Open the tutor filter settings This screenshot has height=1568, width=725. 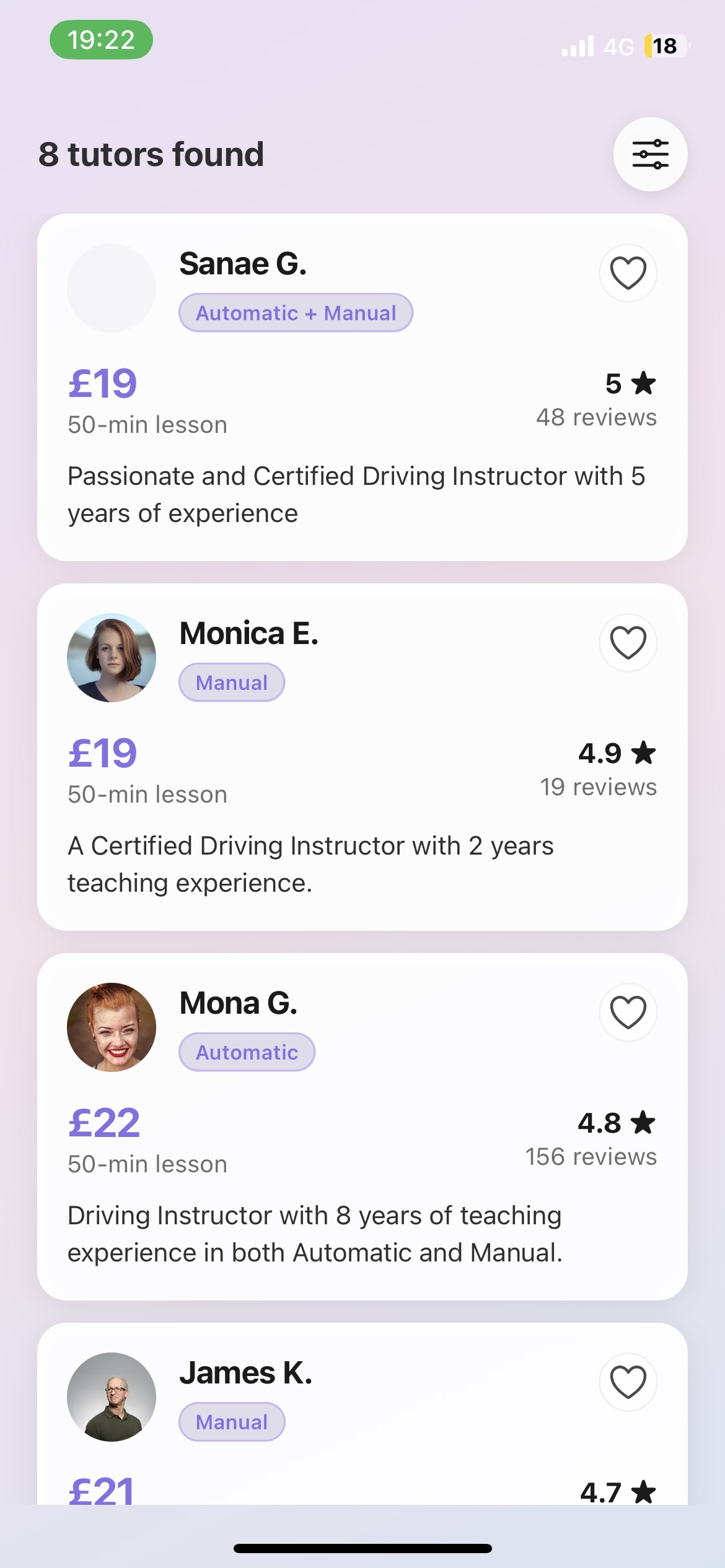pos(650,154)
